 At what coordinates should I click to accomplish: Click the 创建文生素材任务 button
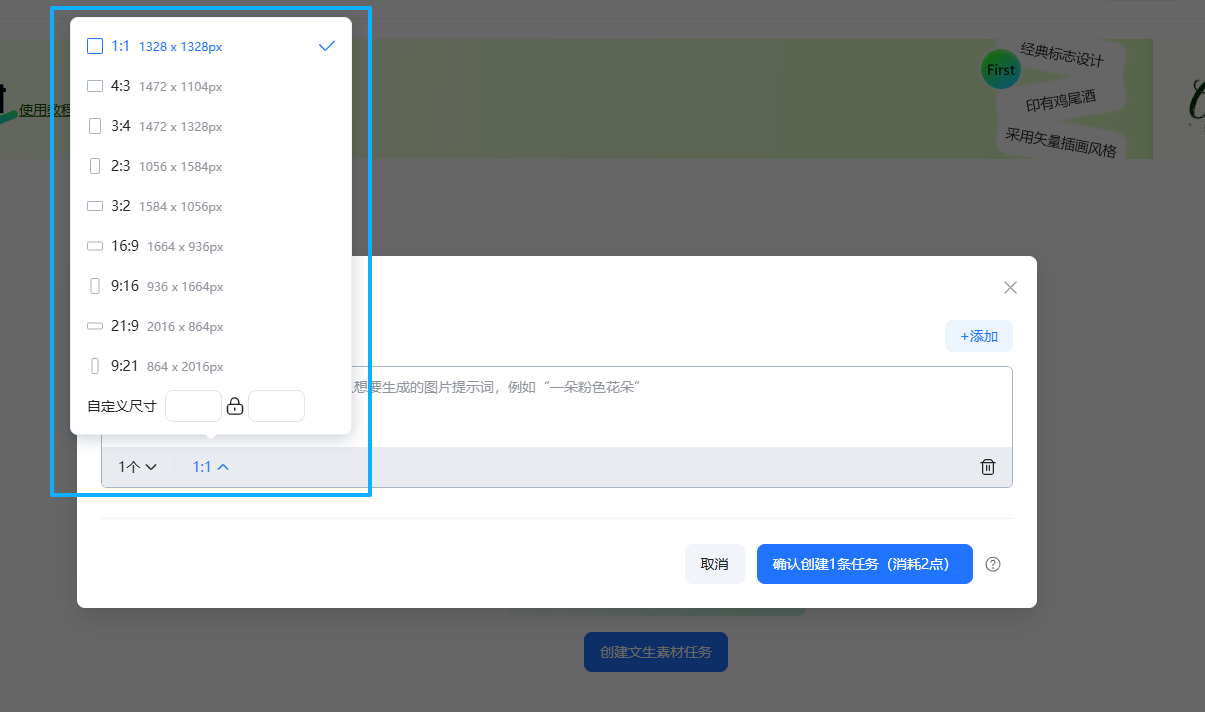655,651
